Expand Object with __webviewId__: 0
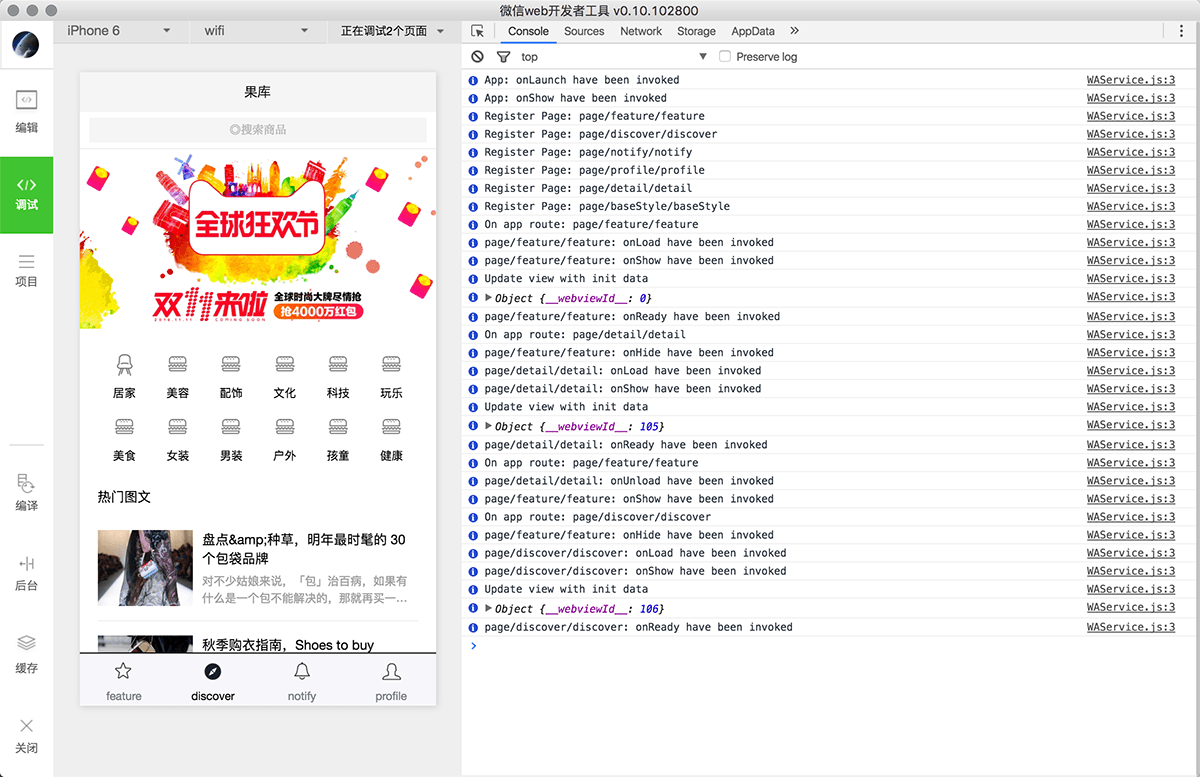1200x777 pixels. (x=489, y=297)
